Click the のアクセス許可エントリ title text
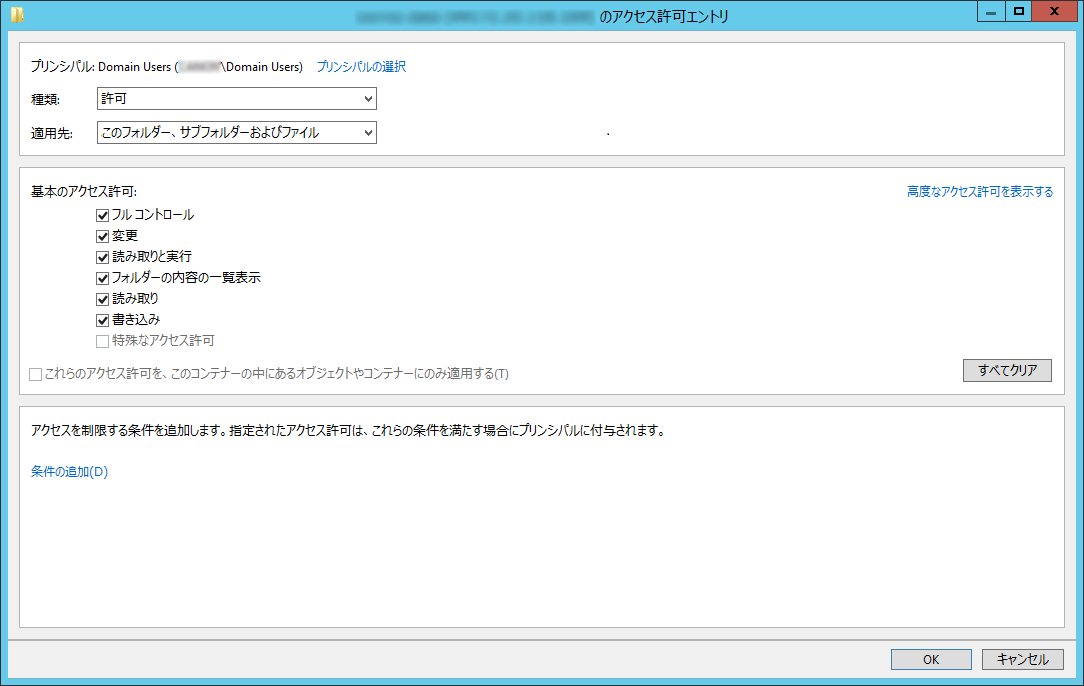 (664, 16)
